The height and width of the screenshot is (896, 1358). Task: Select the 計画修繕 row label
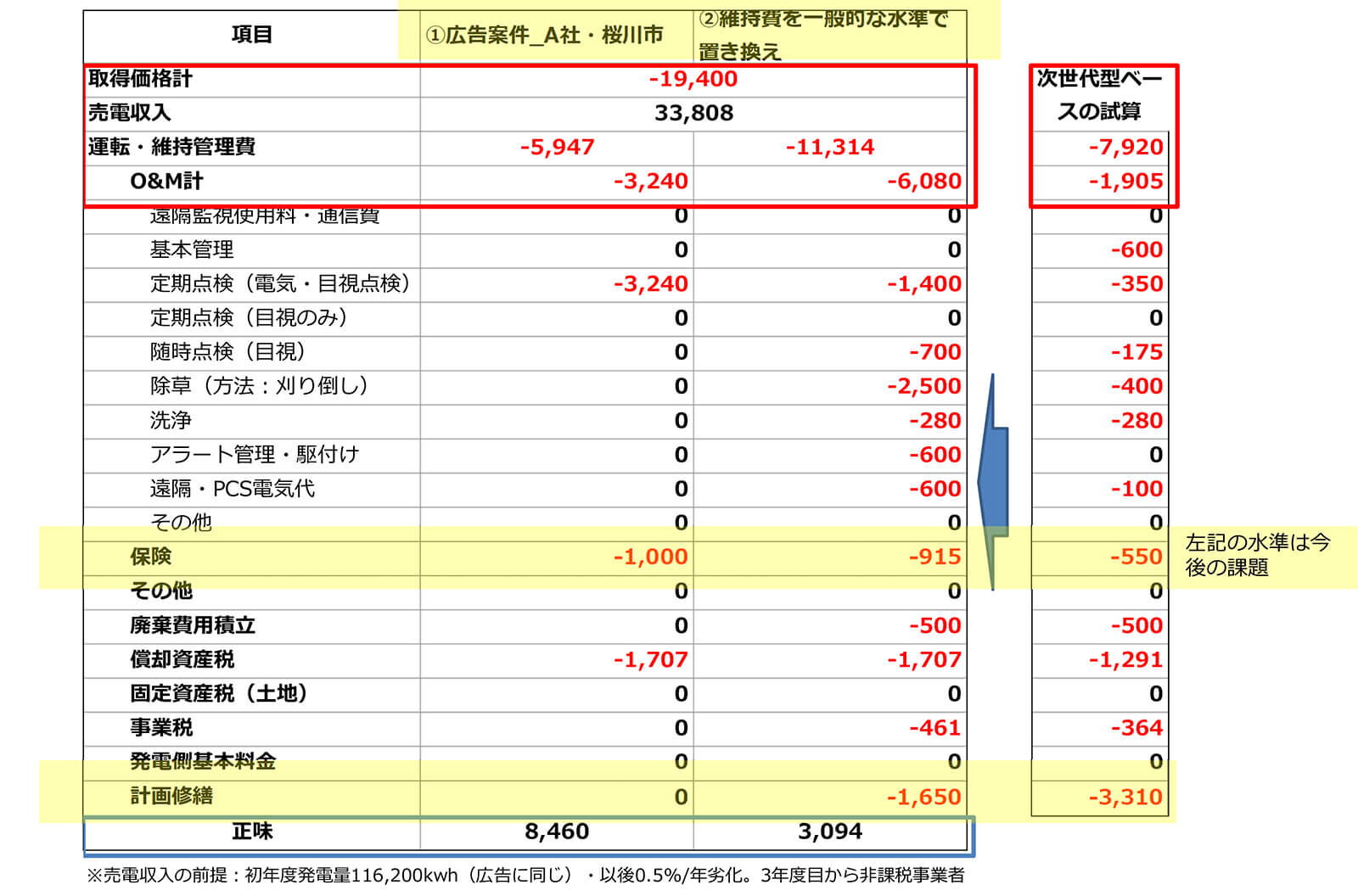pos(171,796)
